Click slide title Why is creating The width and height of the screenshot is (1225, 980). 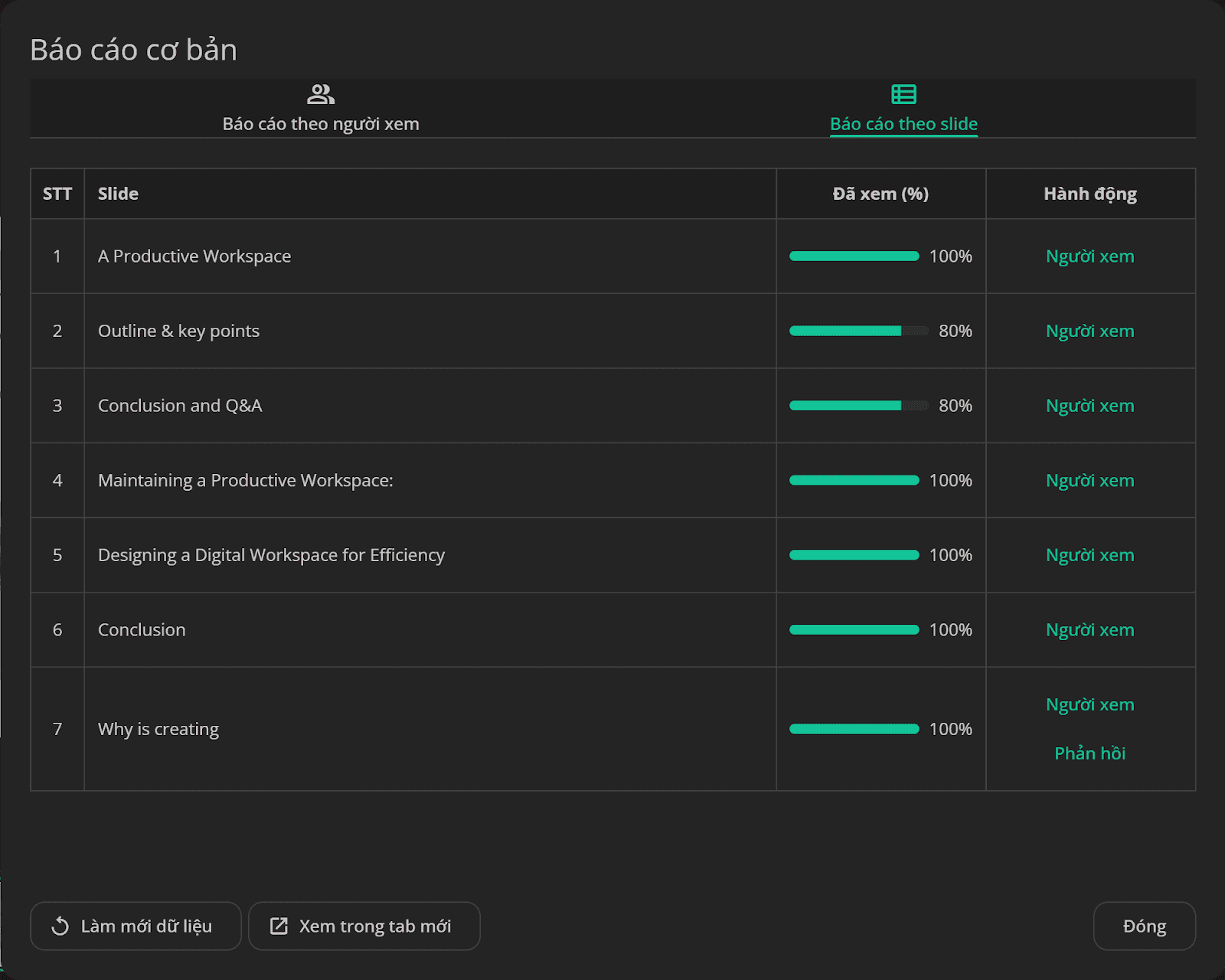(158, 729)
